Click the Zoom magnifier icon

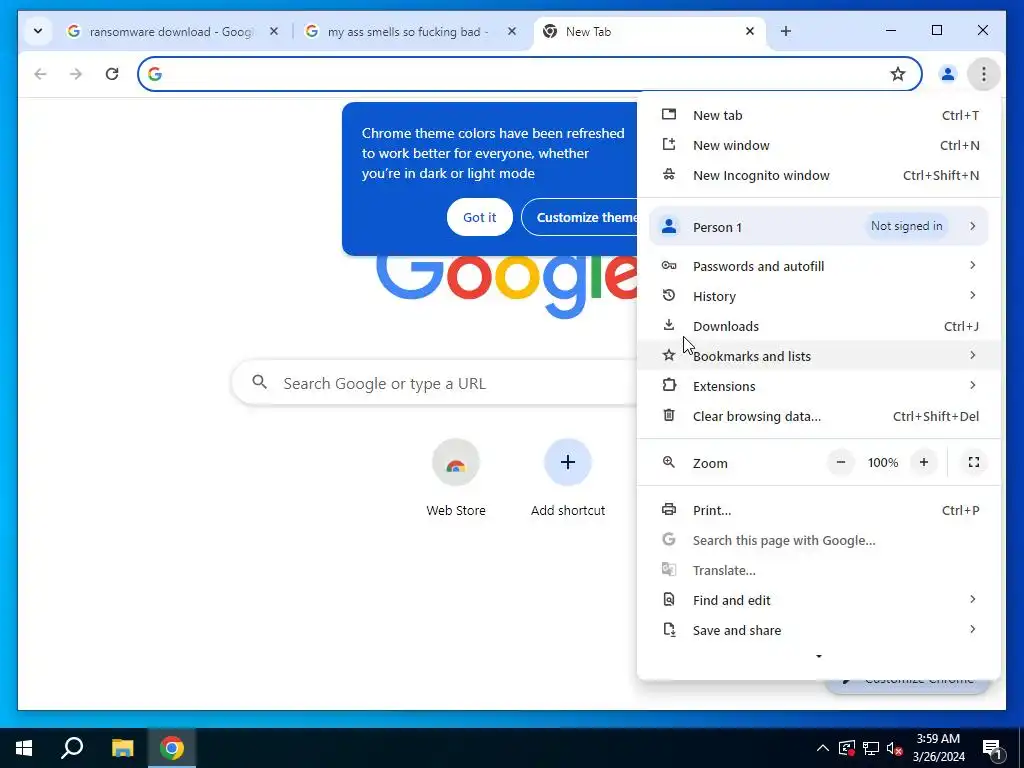[x=669, y=462]
